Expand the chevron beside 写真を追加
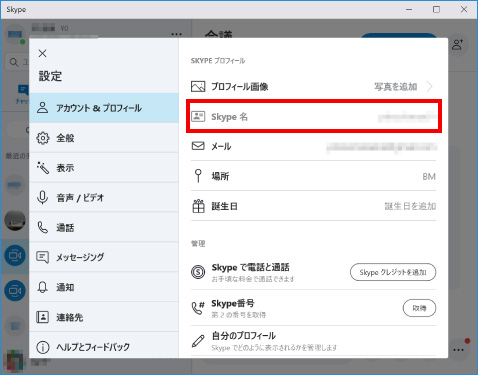 pos(430,87)
